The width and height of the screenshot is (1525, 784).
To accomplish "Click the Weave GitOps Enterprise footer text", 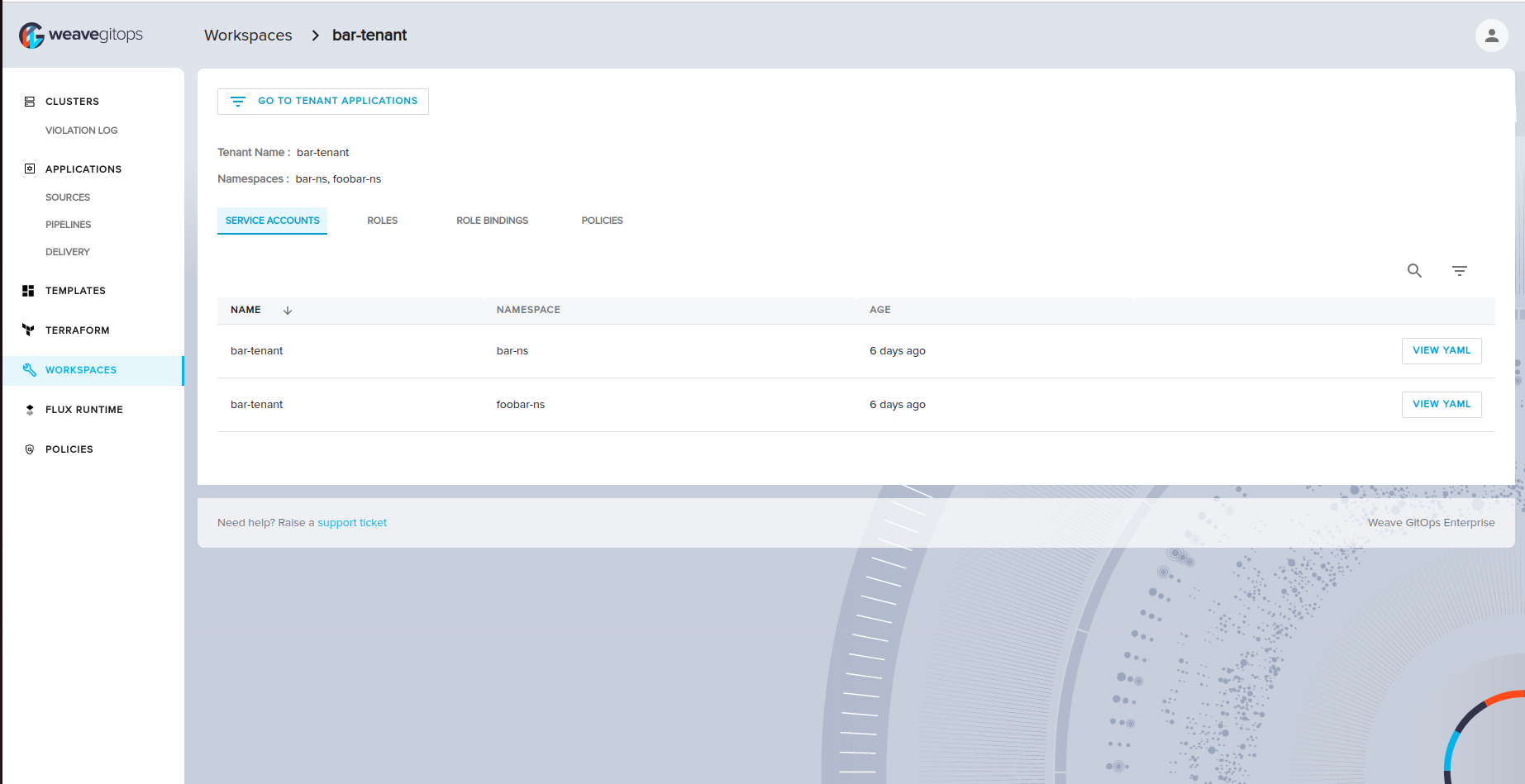I will (1431, 523).
